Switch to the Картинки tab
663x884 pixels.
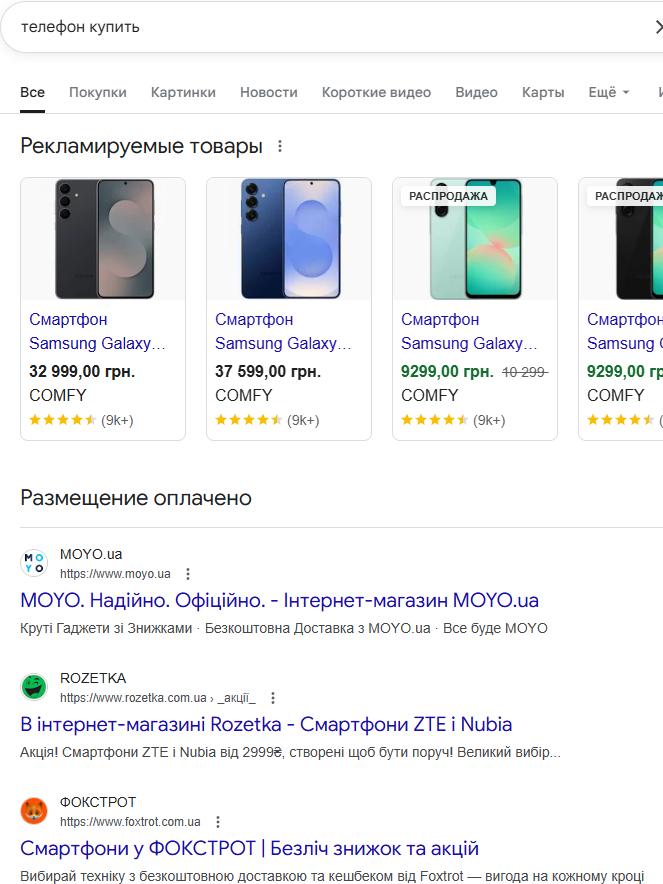183,92
